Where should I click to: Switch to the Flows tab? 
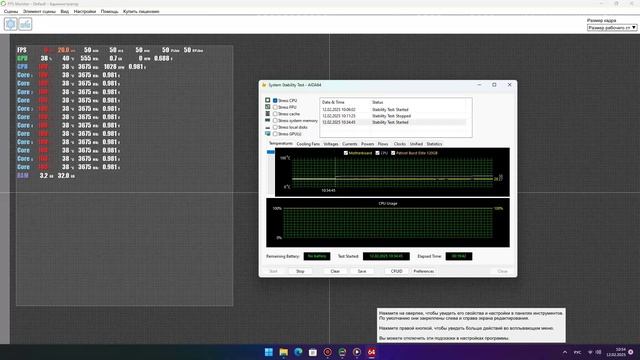383,144
